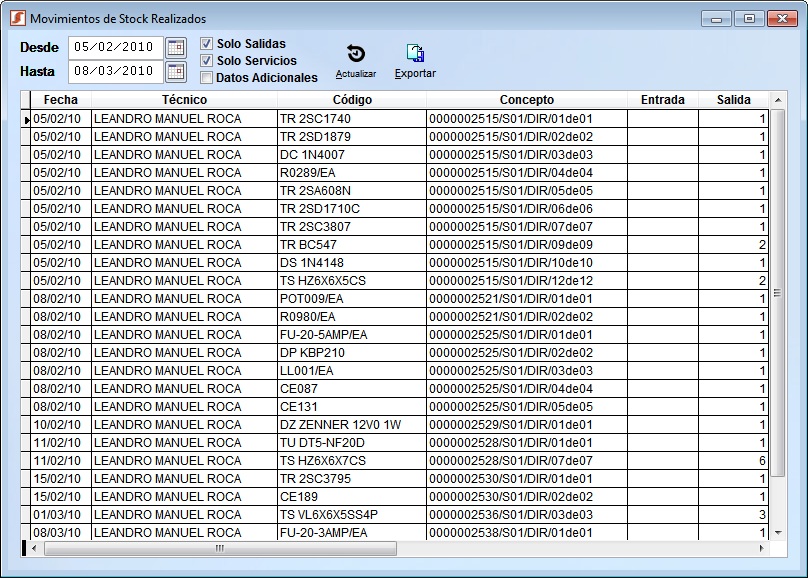
Task: Click the Exportar document icon
Action: click(415, 55)
